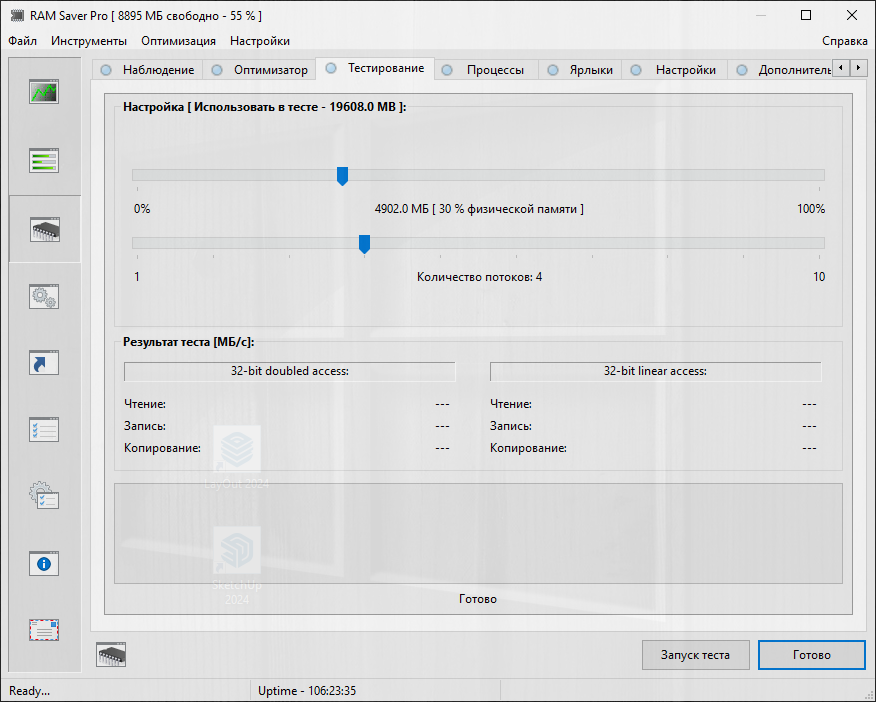Click the advanced gear-with-checklist sidebar icon

coord(44,496)
